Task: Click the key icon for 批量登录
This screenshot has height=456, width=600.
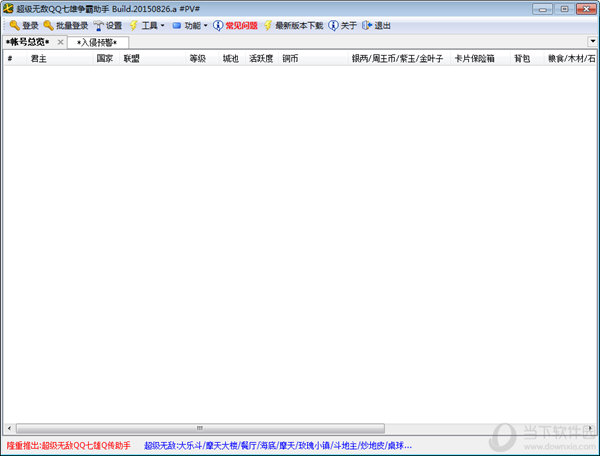Action: 48,26
